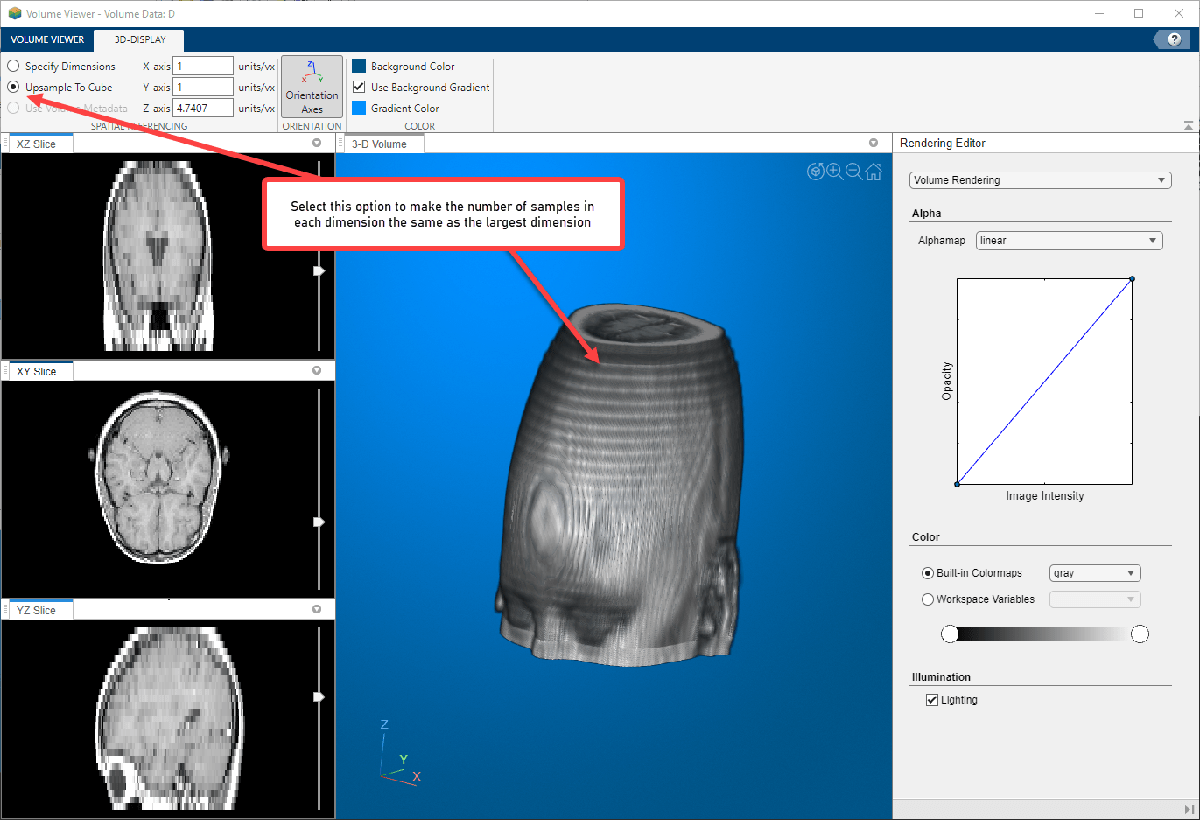Click the XZ Slice slider handle

coord(320,271)
